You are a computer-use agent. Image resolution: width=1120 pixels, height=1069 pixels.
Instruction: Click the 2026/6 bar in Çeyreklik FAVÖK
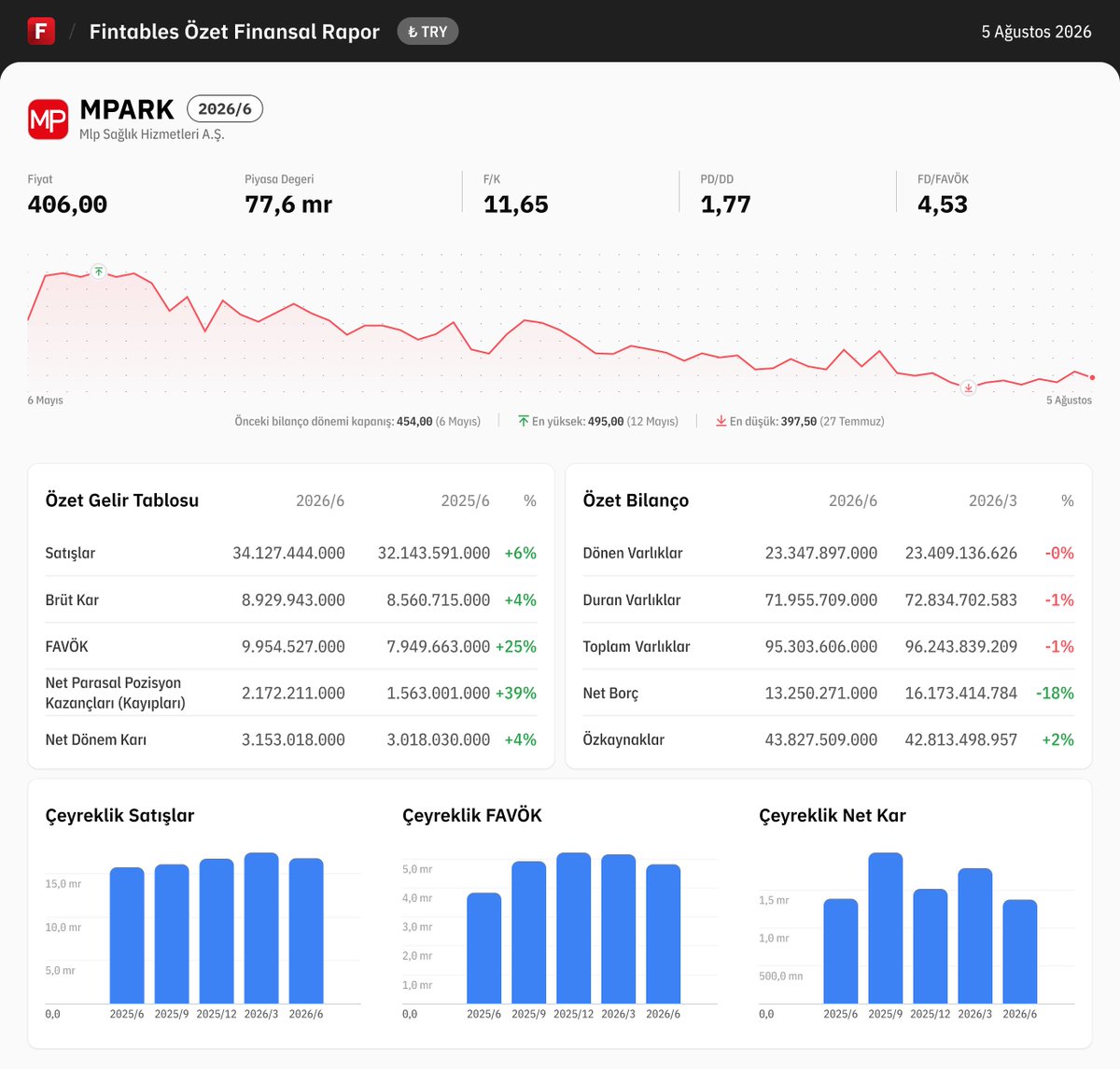(664, 934)
